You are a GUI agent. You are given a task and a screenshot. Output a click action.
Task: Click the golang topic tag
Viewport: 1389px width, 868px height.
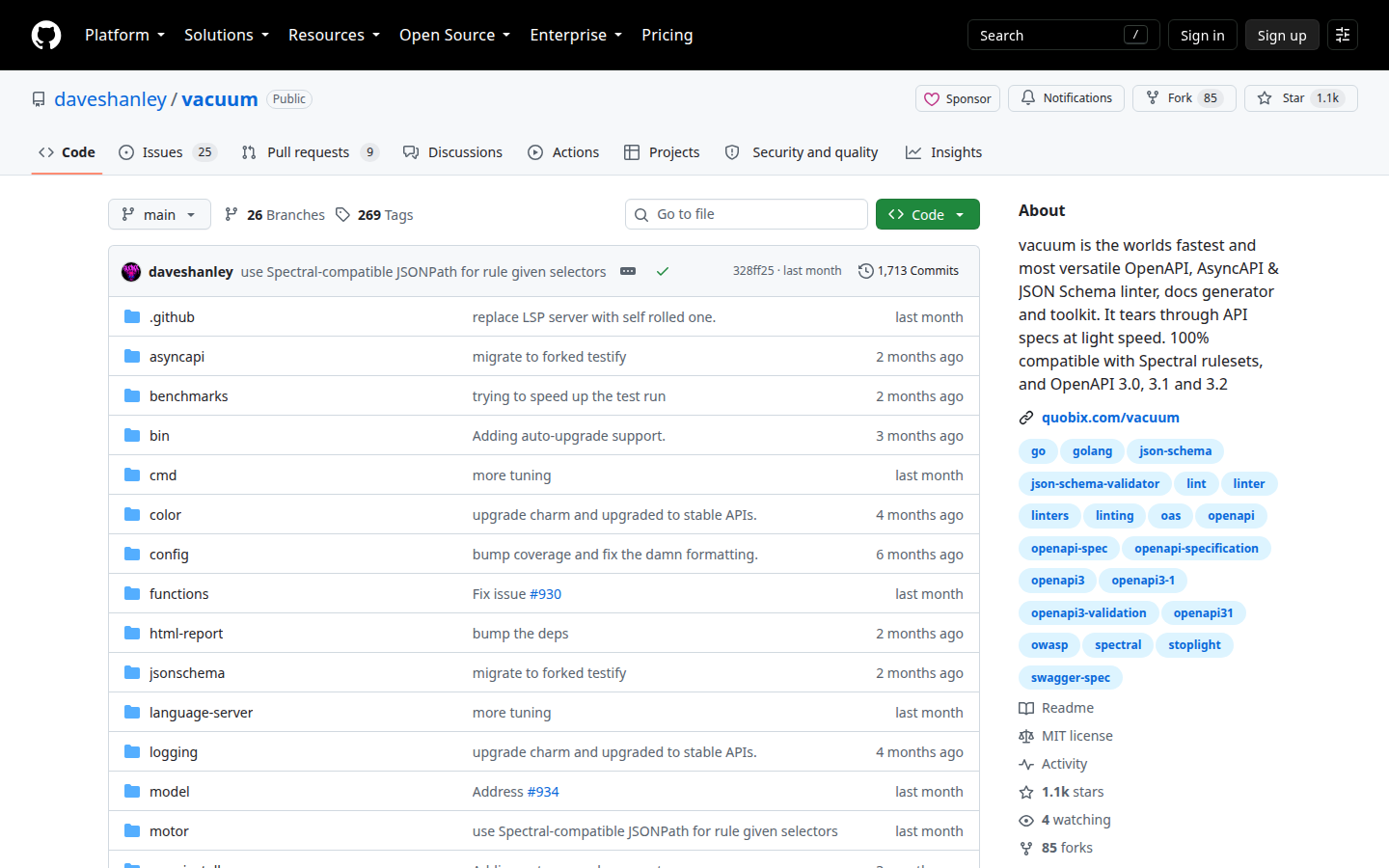coord(1092,451)
